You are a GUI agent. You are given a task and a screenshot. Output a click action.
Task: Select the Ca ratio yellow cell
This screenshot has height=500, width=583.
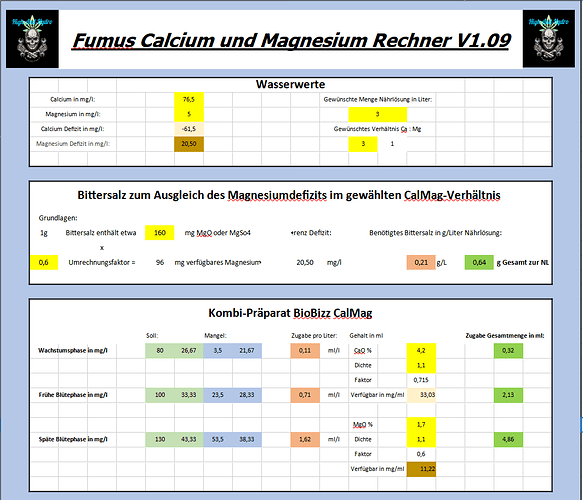point(363,144)
